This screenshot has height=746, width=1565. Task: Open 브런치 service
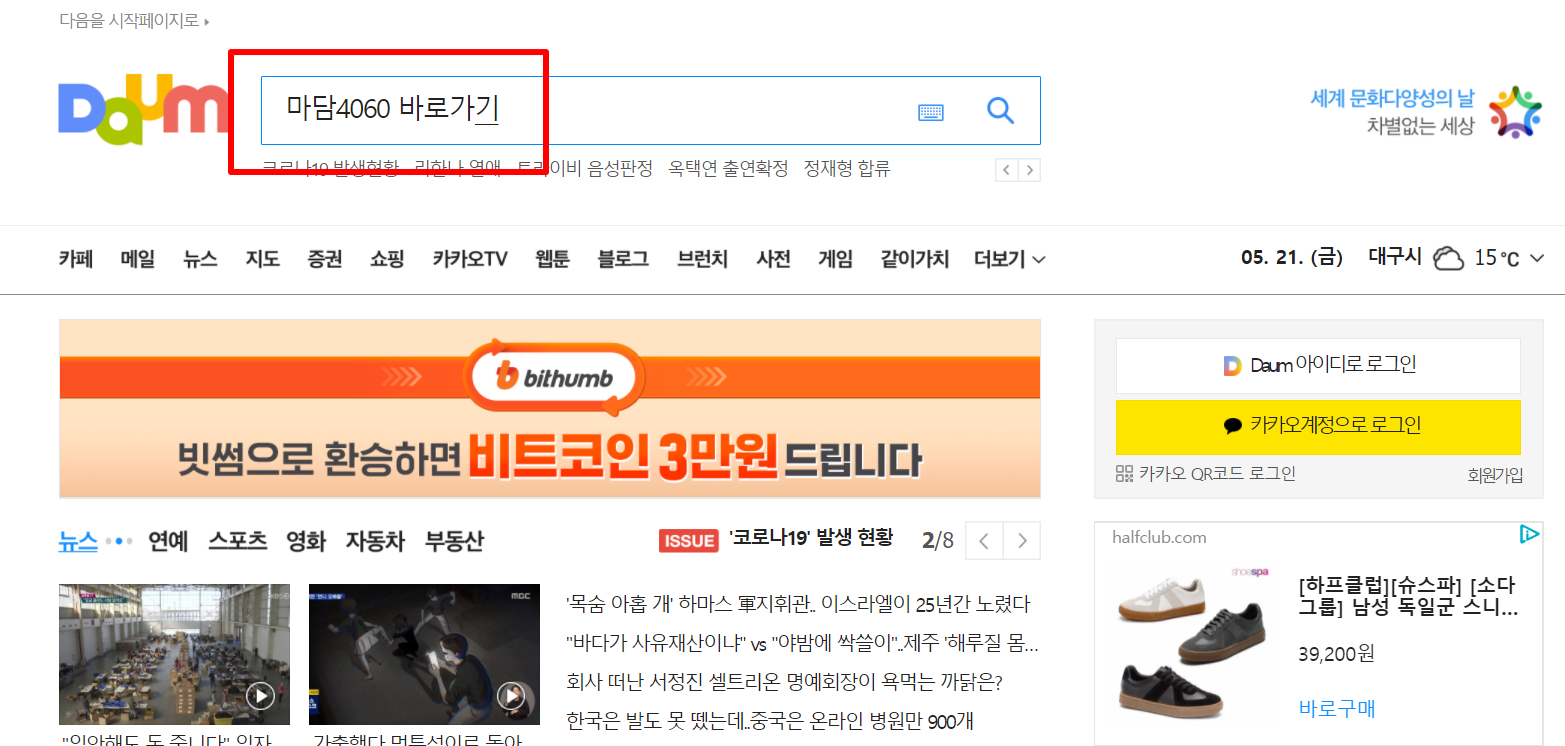[x=702, y=259]
